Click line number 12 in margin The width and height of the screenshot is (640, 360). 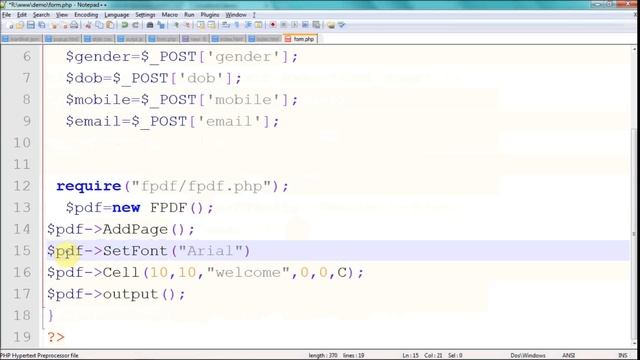(x=22, y=186)
